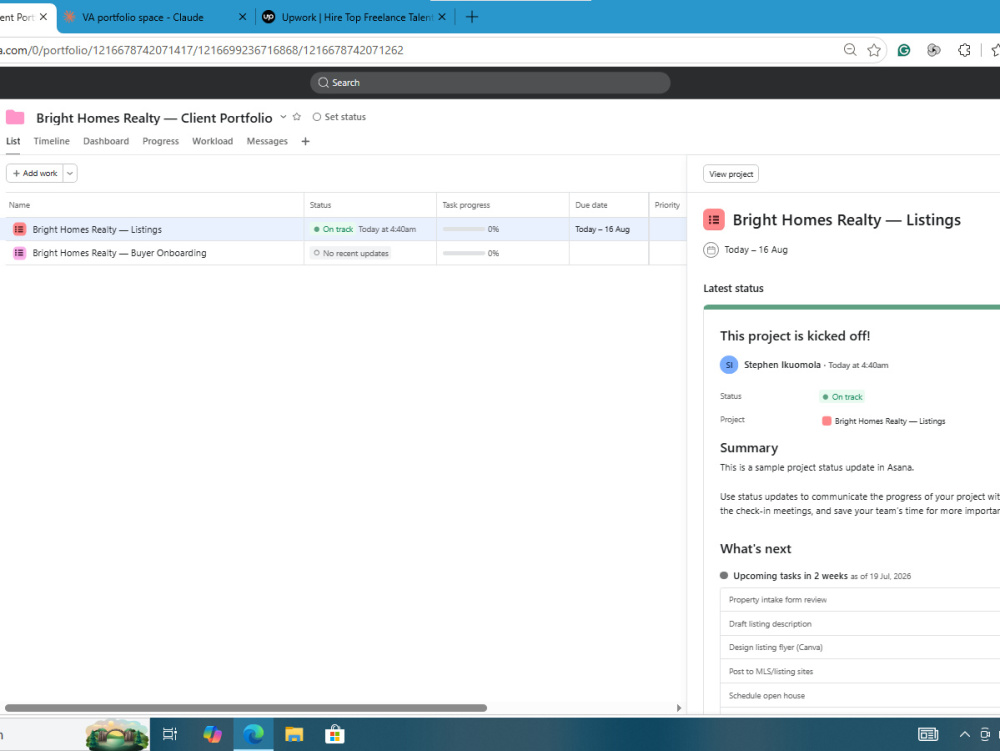Viewport: 1000px width, 751px height.
Task: Switch to VA portfolio space - Claude tab
Action: point(142,17)
